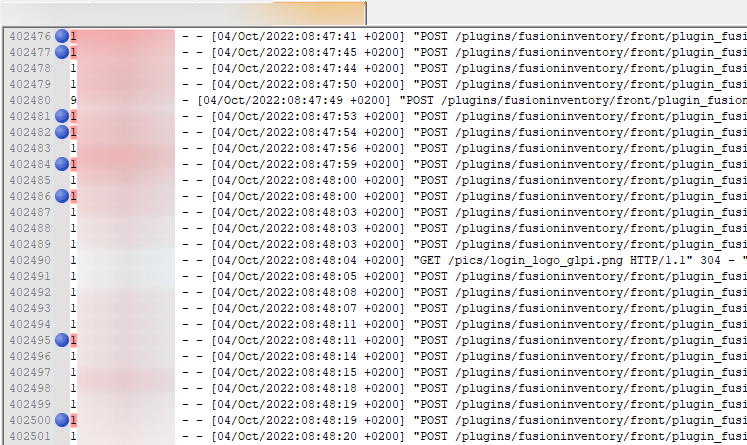
Task: Click line number 402479
Action: pos(30,84)
